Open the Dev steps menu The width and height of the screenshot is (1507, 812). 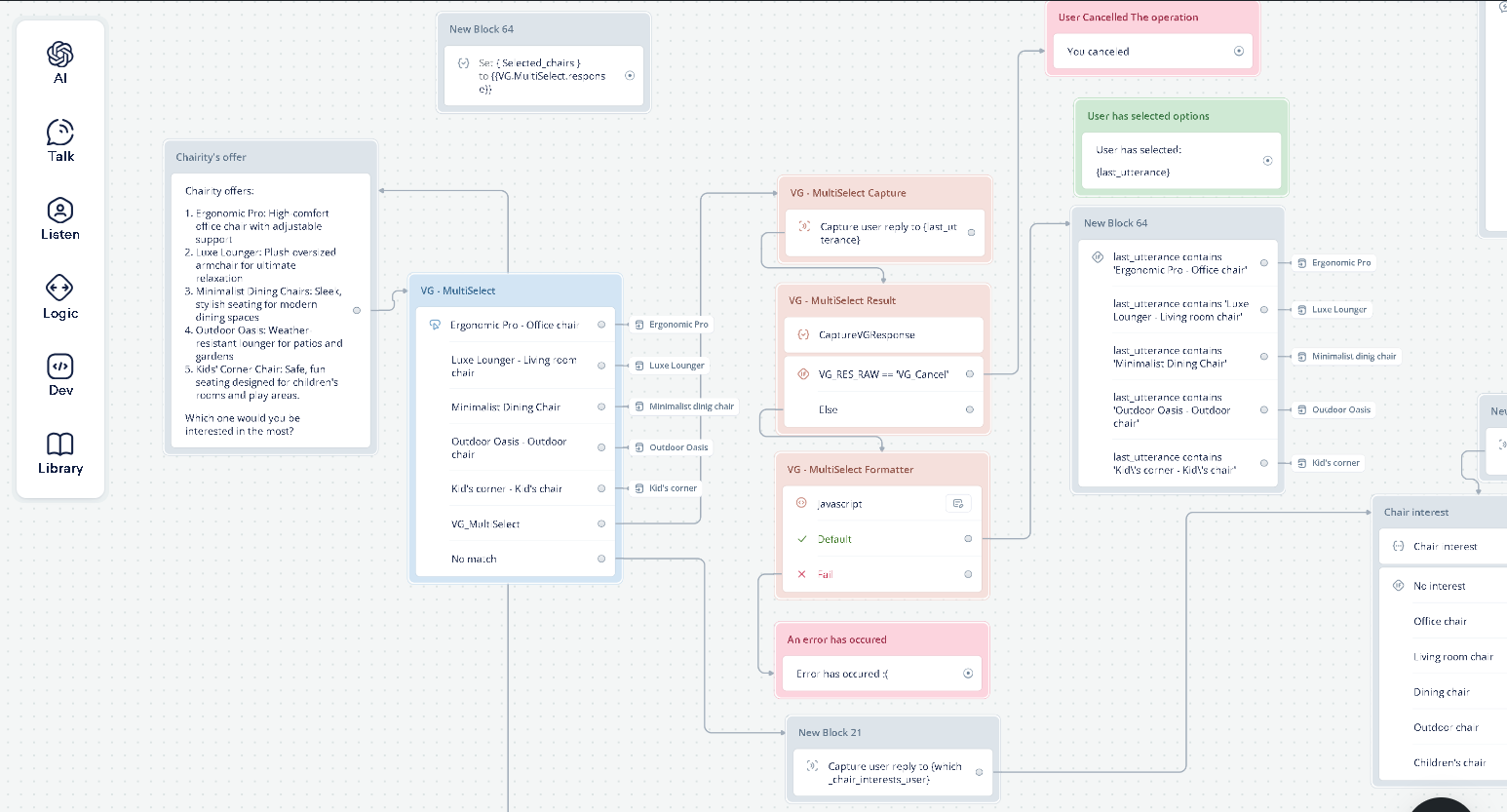click(x=60, y=375)
